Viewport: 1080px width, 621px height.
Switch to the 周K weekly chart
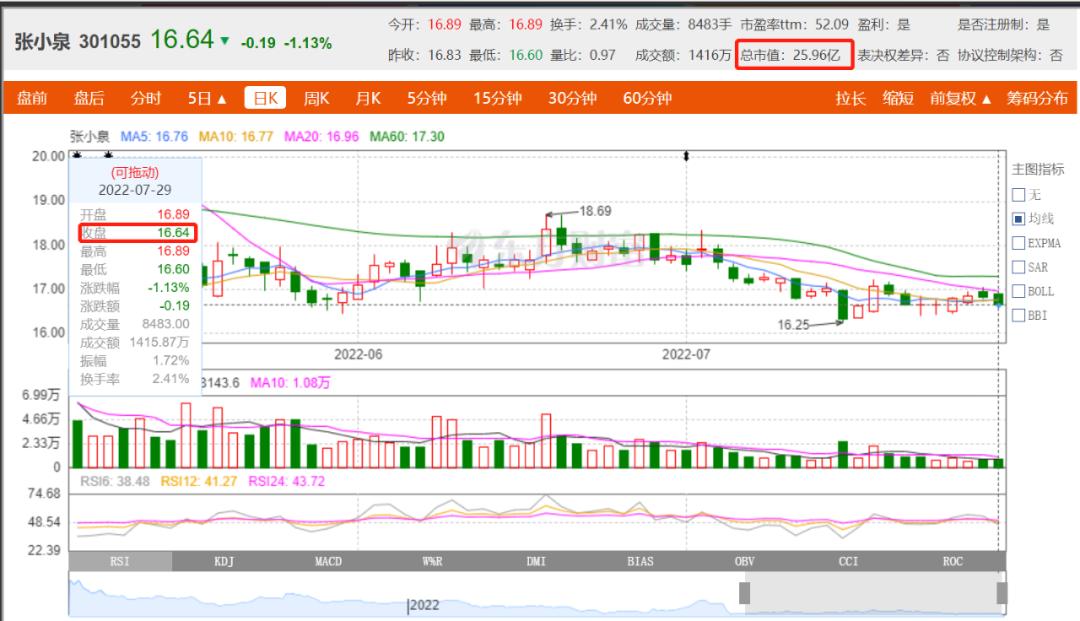[x=316, y=98]
